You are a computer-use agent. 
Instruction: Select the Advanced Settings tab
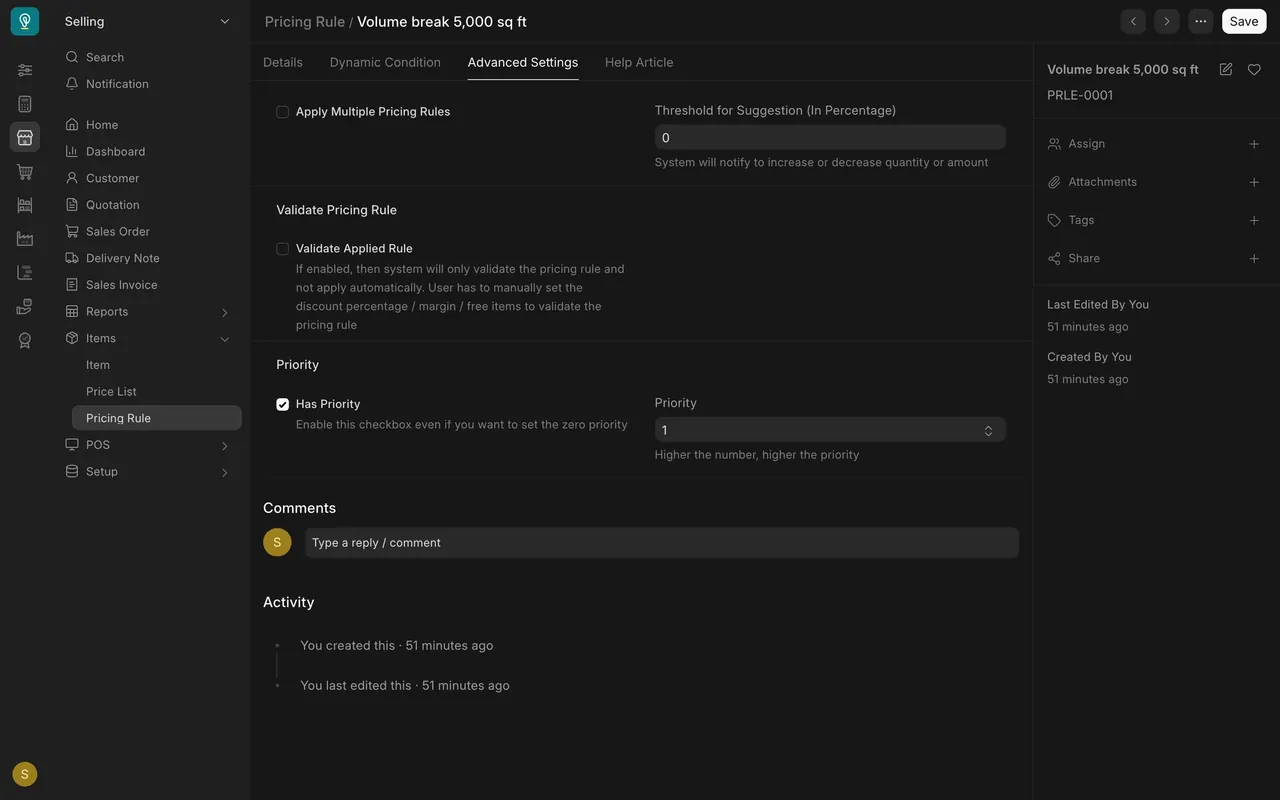[523, 62]
